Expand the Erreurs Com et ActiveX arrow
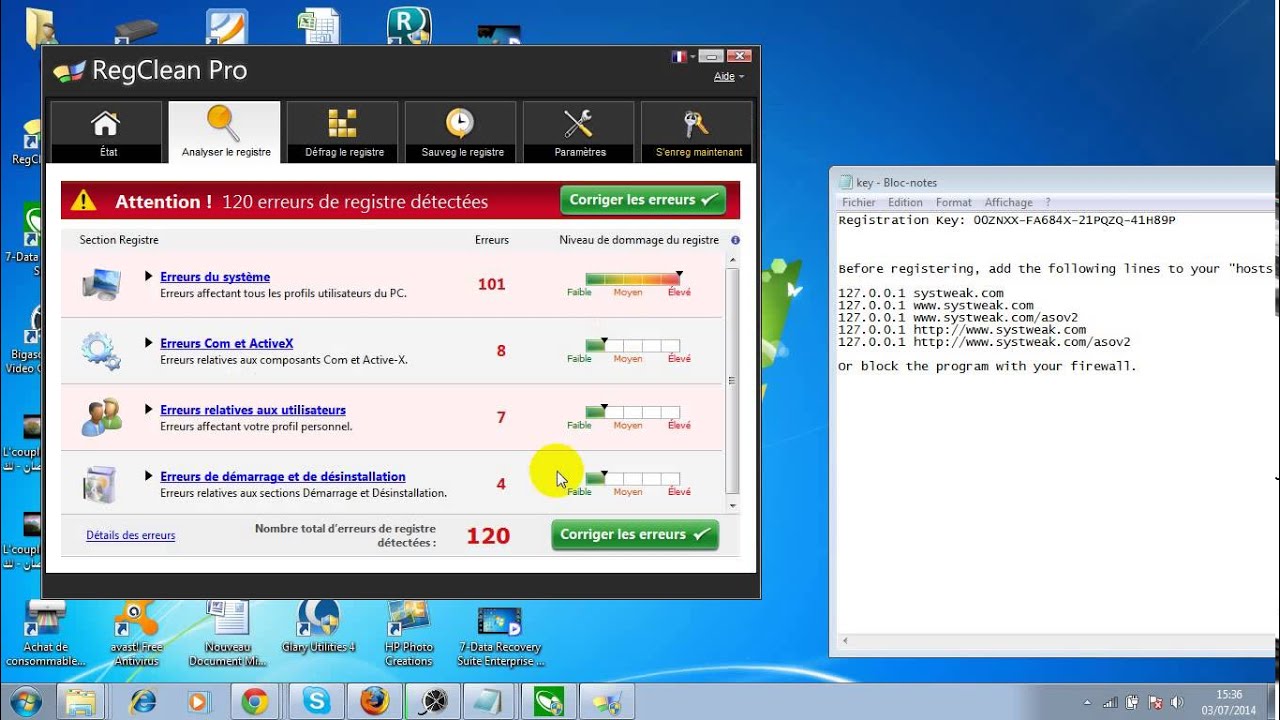The image size is (1280, 720). 148,343
